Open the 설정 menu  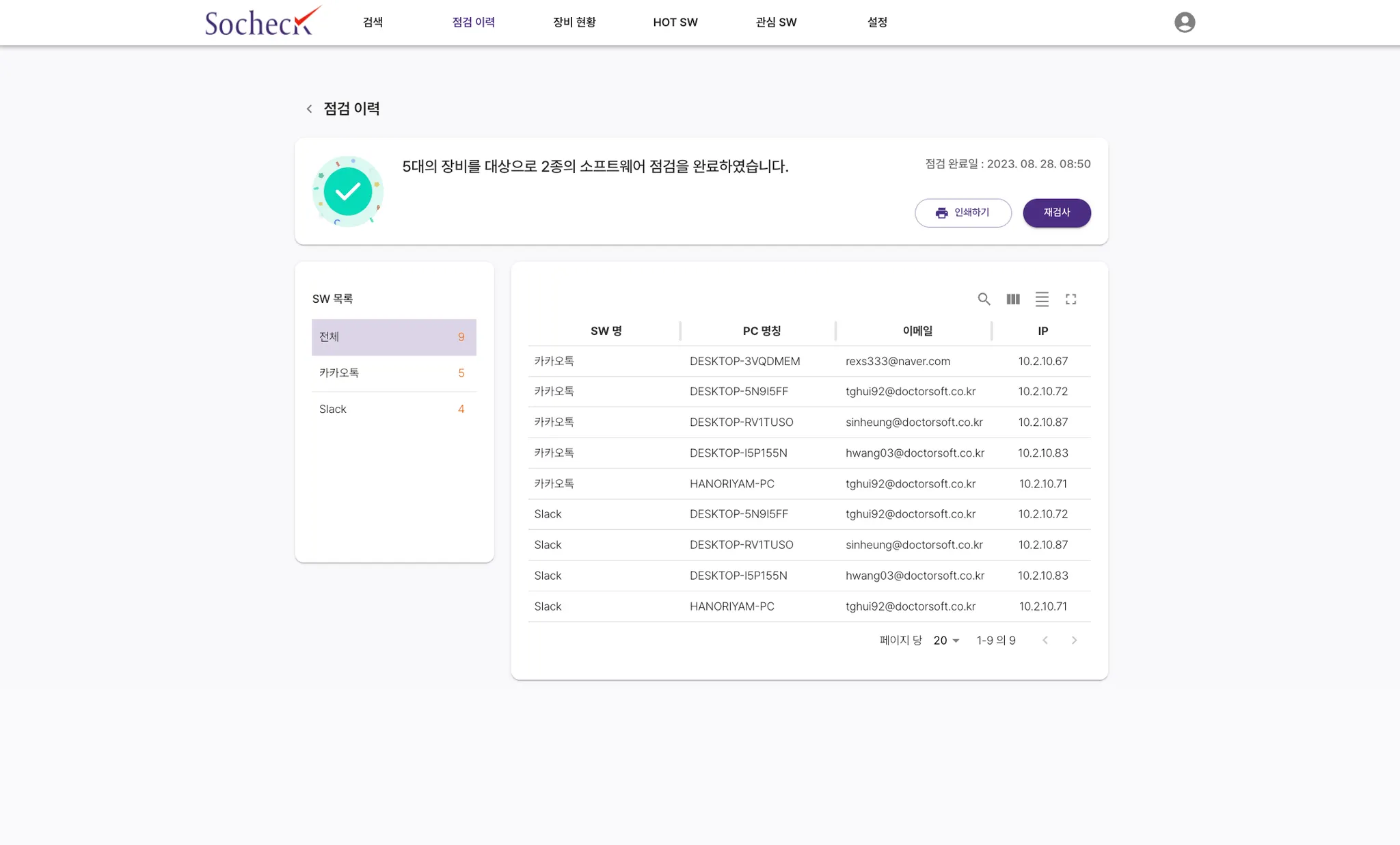point(877,22)
